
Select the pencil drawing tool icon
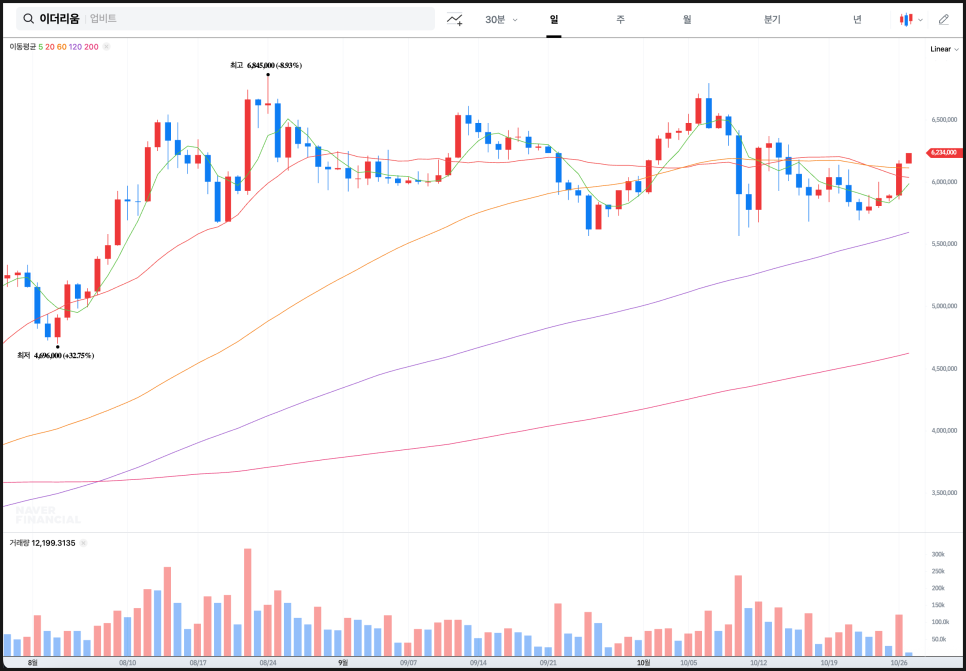point(943,19)
